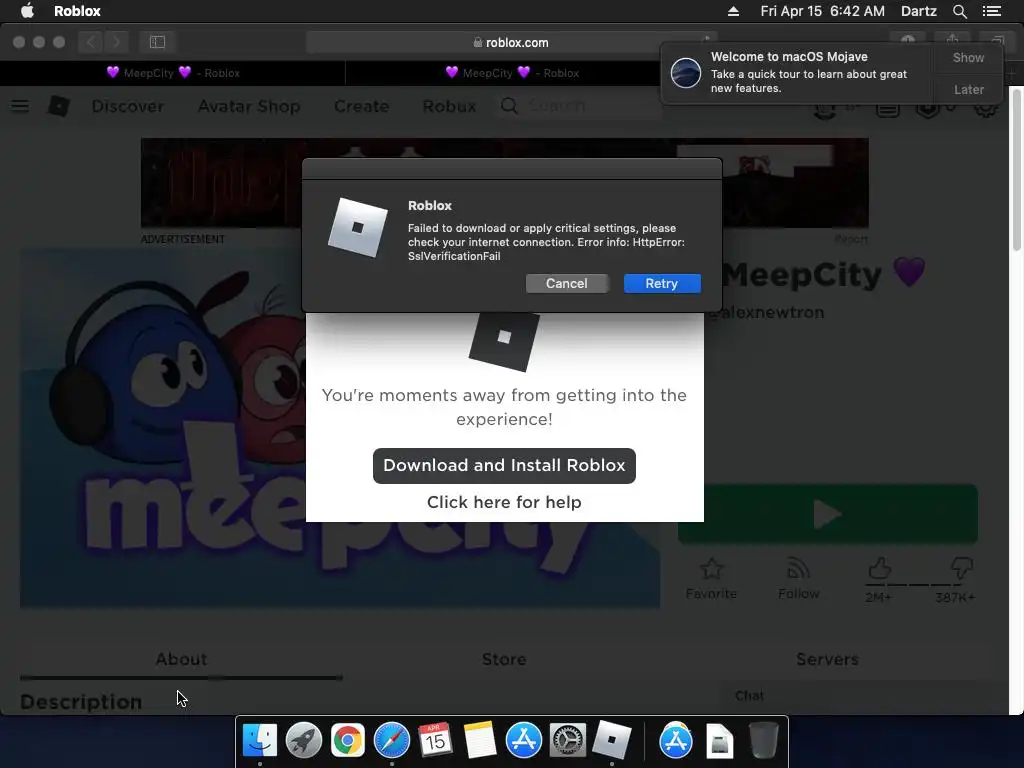The height and width of the screenshot is (768, 1024).
Task: Follow the MeepCity experience
Action: click(x=799, y=579)
